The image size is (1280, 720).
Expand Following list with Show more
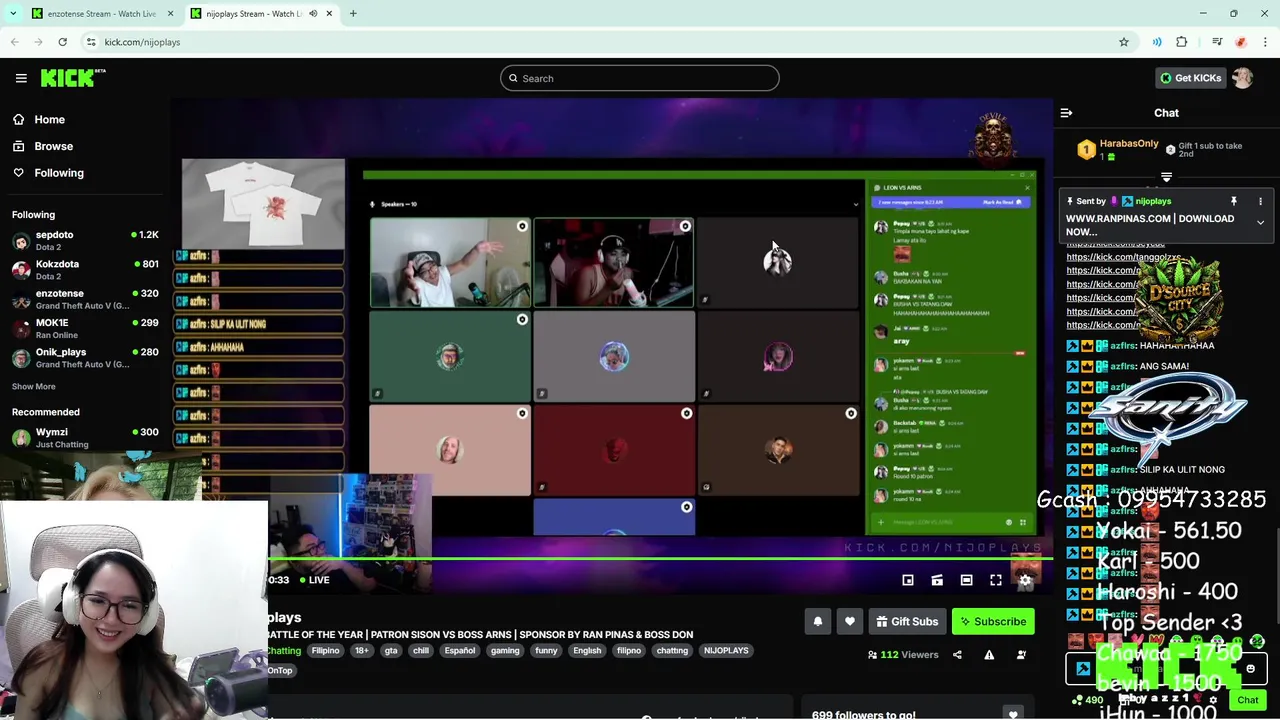[x=34, y=386]
